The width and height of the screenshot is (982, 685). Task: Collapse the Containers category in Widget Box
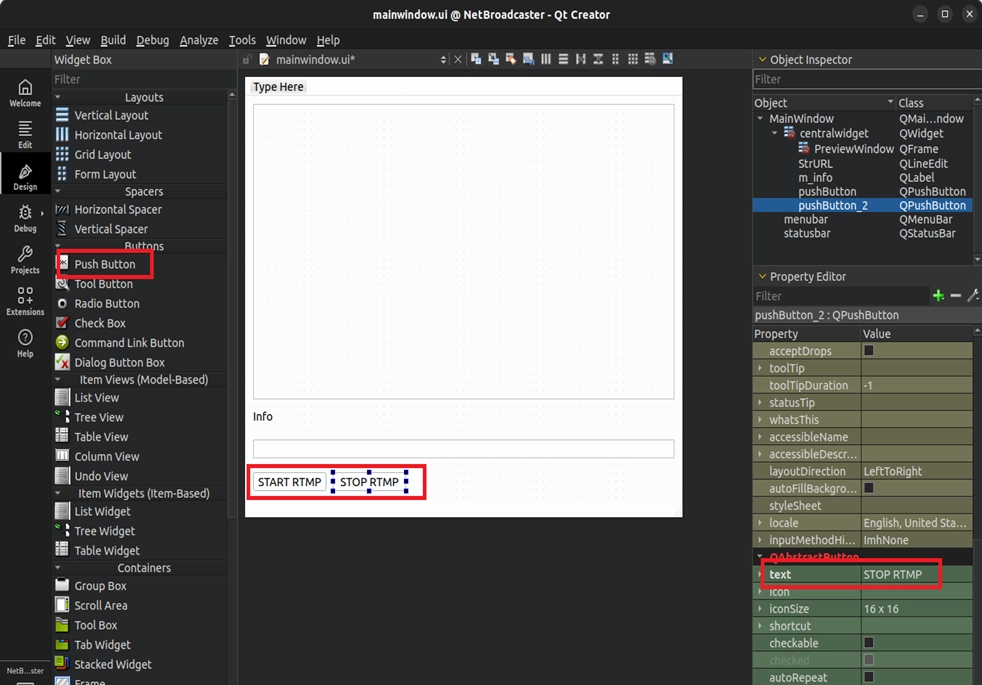(x=58, y=568)
